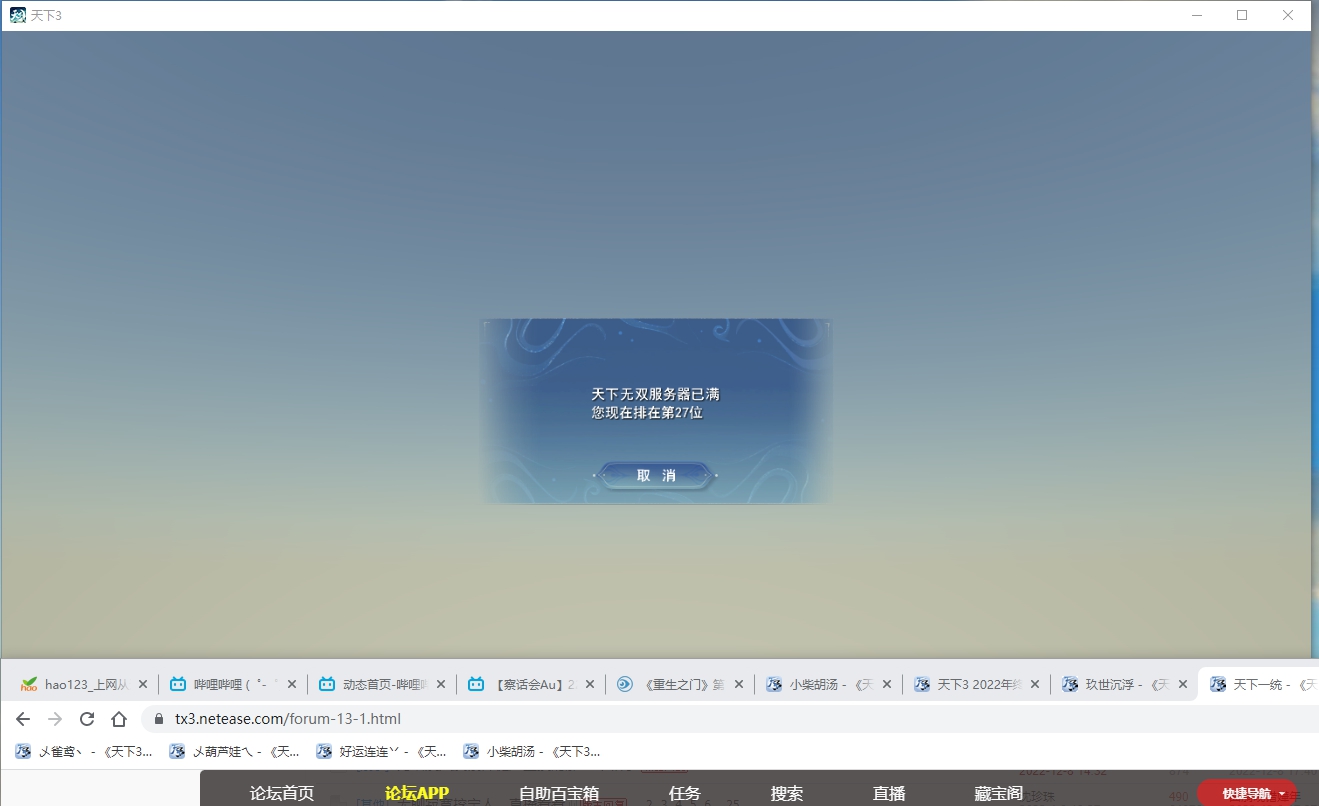1319x806 pixels.
Task: Close the 《重生之门》 browser tab
Action: [739, 685]
